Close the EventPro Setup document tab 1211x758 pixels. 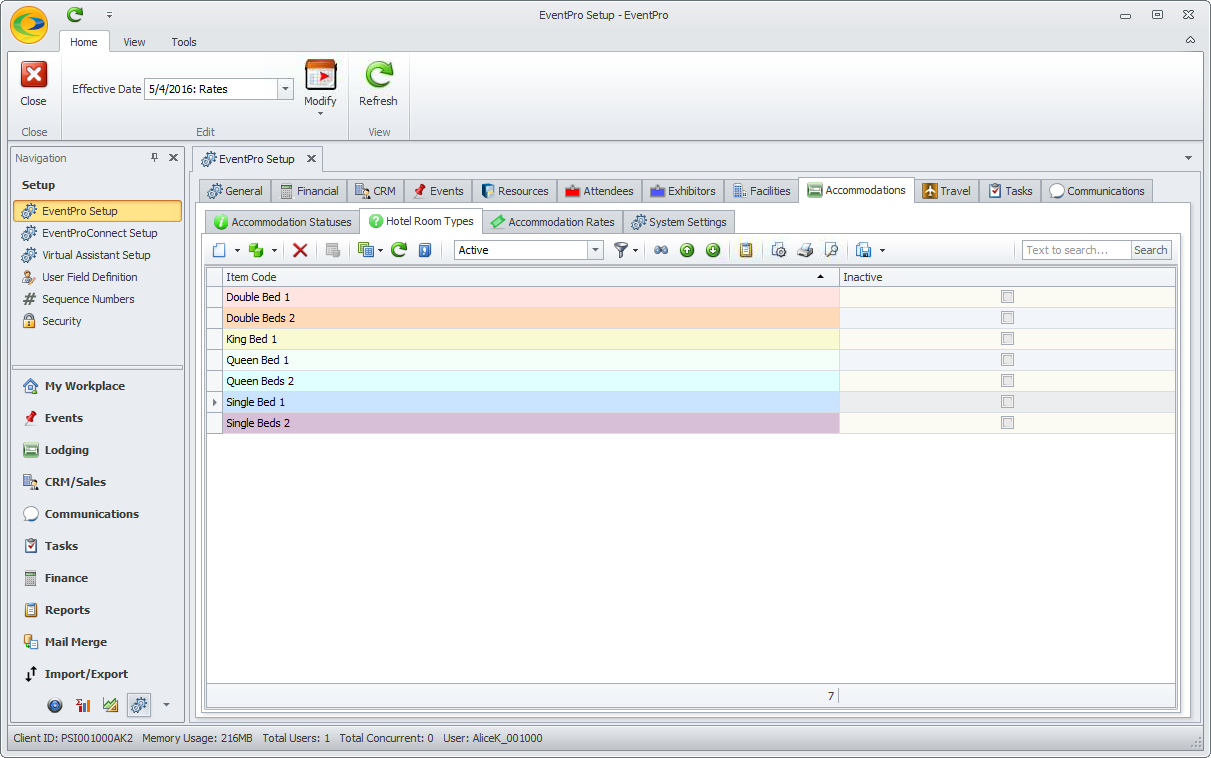point(311,158)
